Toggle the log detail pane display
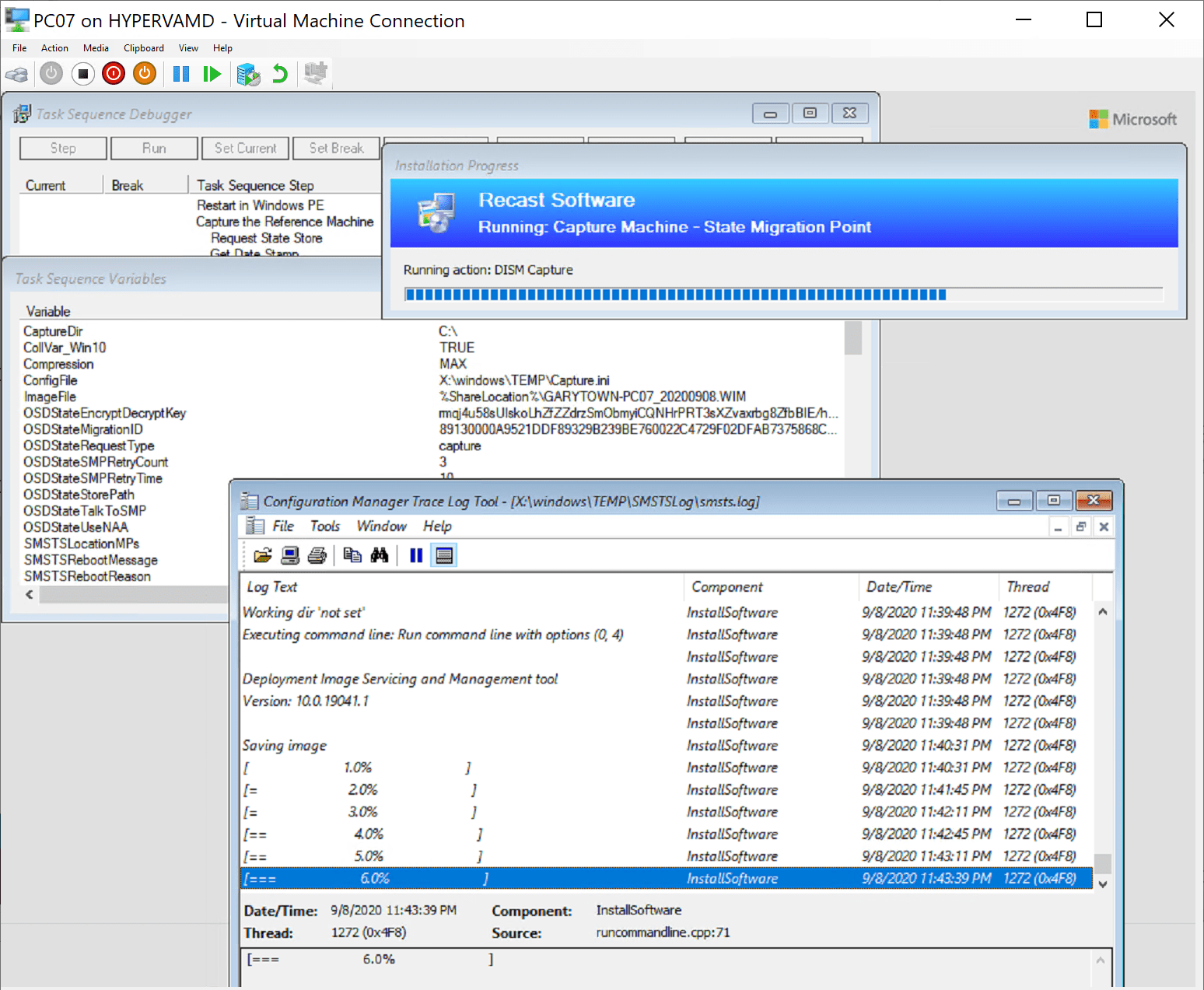 click(x=443, y=554)
